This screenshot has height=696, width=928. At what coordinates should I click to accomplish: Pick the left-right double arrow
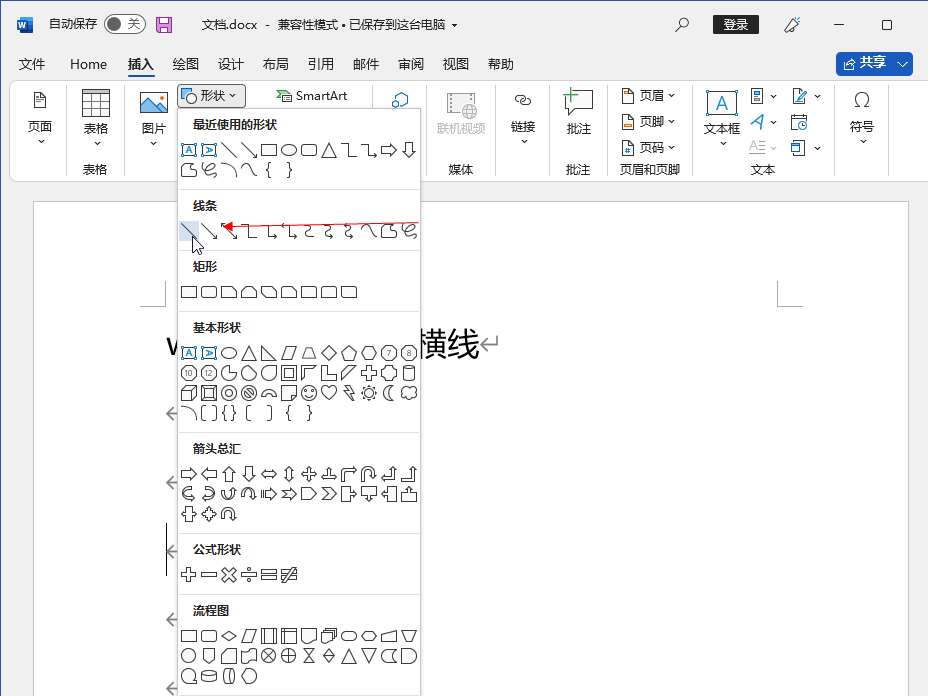pos(269,474)
